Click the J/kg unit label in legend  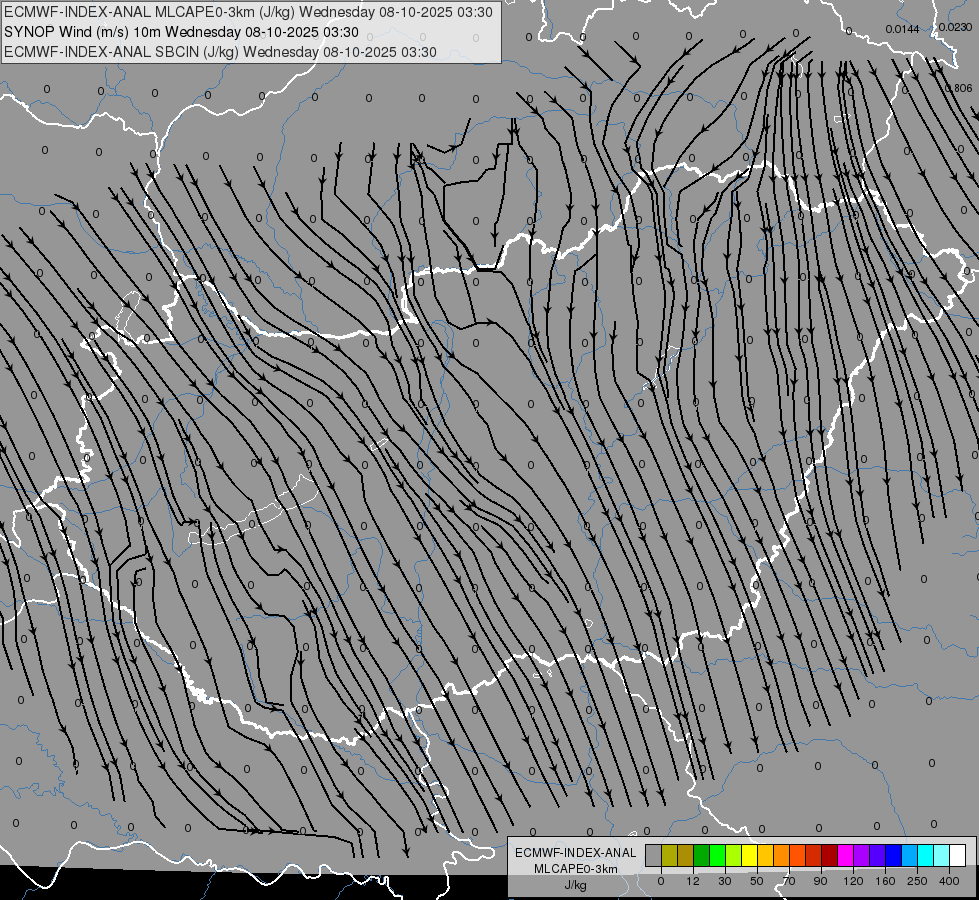coord(576,886)
